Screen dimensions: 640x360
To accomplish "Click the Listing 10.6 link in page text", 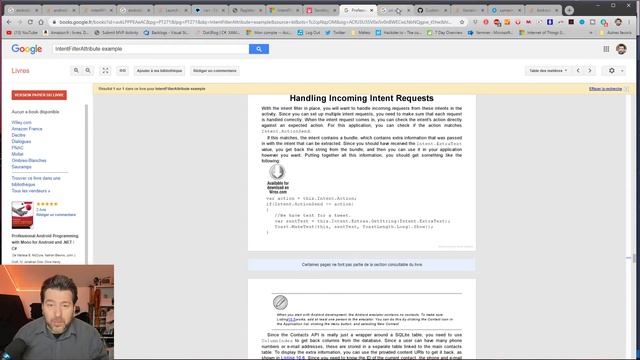I will [x=293, y=358].
